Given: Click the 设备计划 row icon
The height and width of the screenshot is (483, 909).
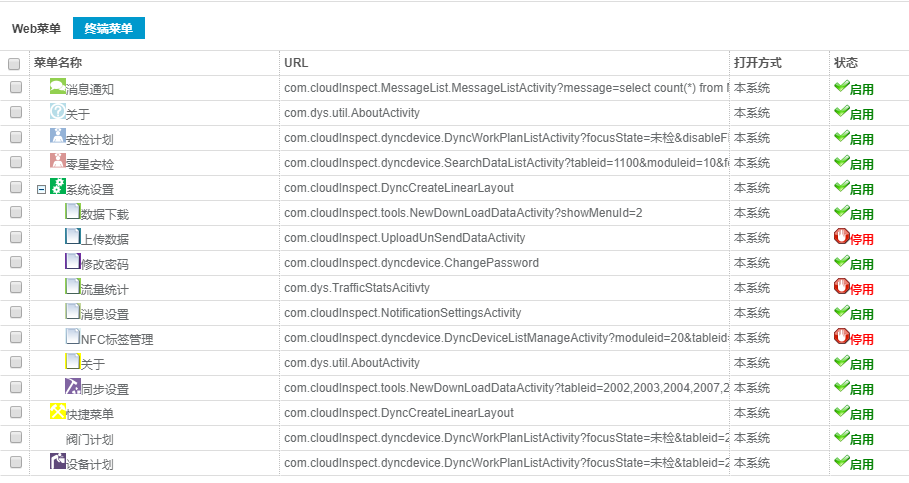Looking at the screenshot, I should click(57, 462).
